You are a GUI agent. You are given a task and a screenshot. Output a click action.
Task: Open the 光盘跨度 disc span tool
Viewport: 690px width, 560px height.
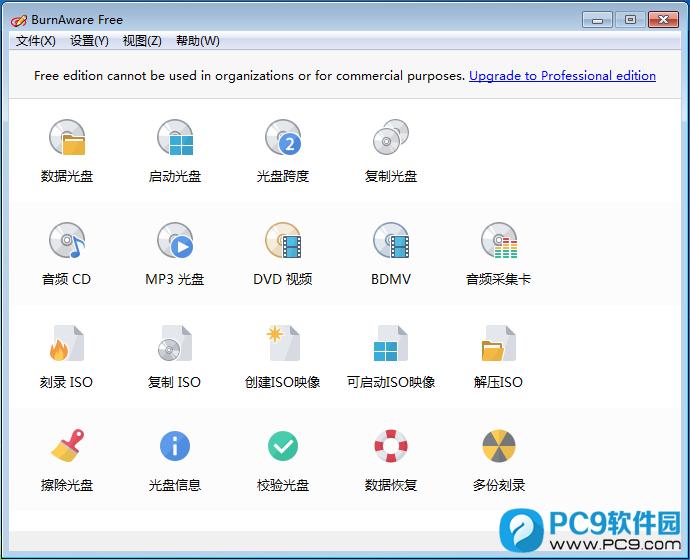coord(283,151)
